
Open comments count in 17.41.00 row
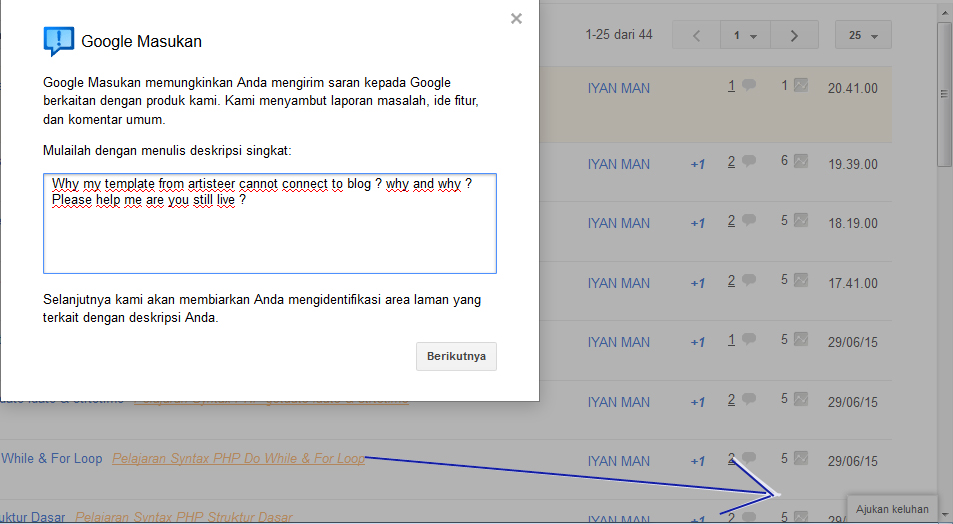[x=731, y=280]
